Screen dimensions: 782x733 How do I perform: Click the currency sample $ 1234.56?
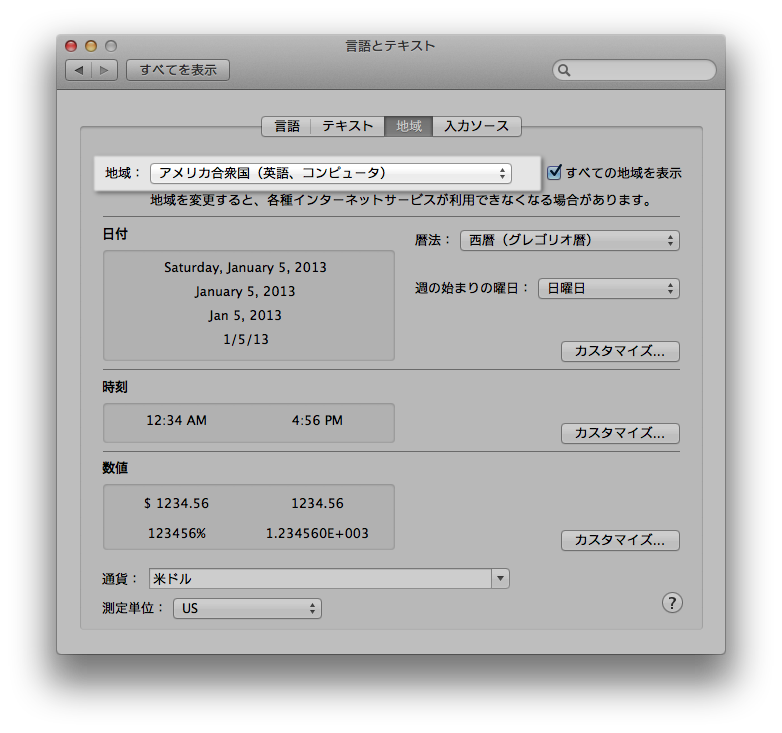177,503
